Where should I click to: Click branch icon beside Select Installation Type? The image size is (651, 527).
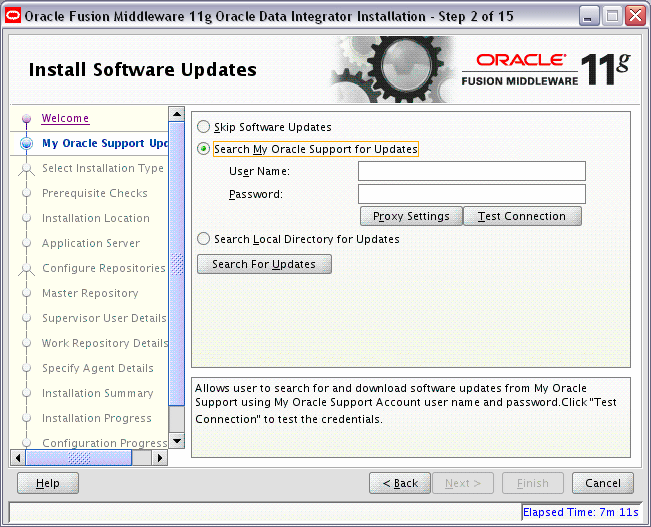(27, 170)
